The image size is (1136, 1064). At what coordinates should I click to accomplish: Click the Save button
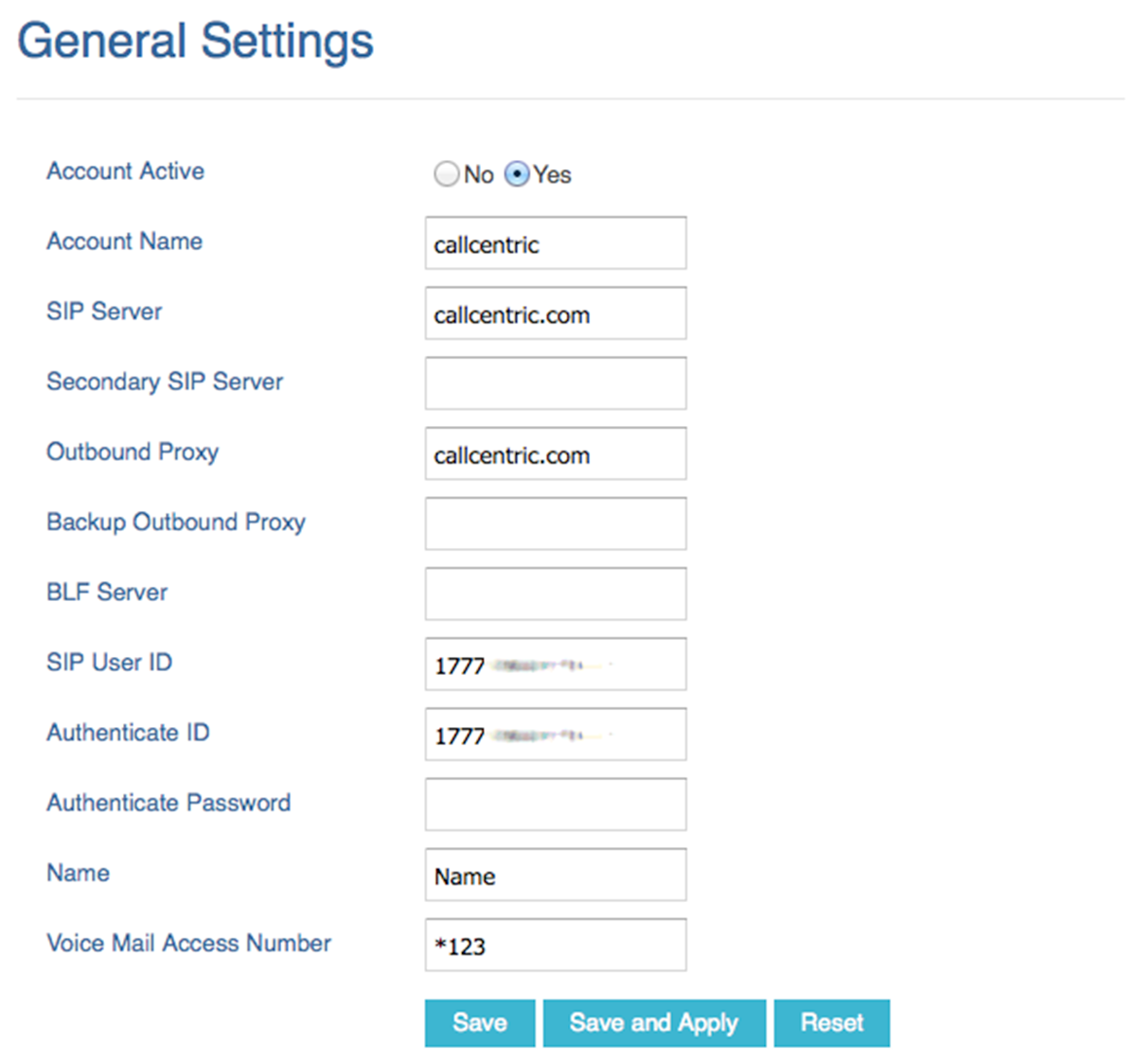pyautogui.click(x=480, y=1023)
